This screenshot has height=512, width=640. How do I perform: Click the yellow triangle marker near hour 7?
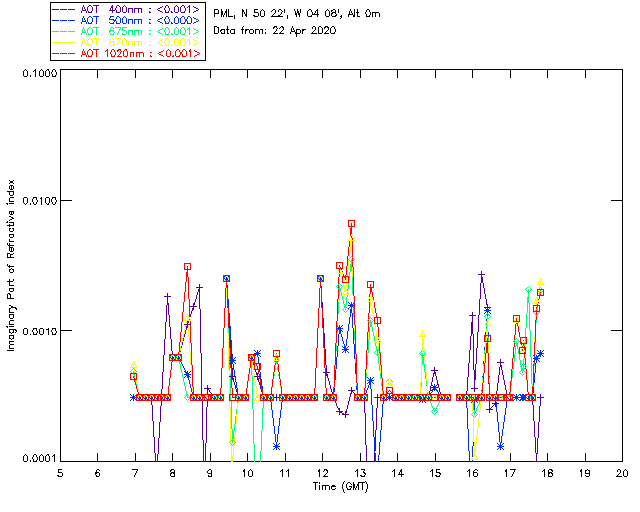[x=133, y=365]
